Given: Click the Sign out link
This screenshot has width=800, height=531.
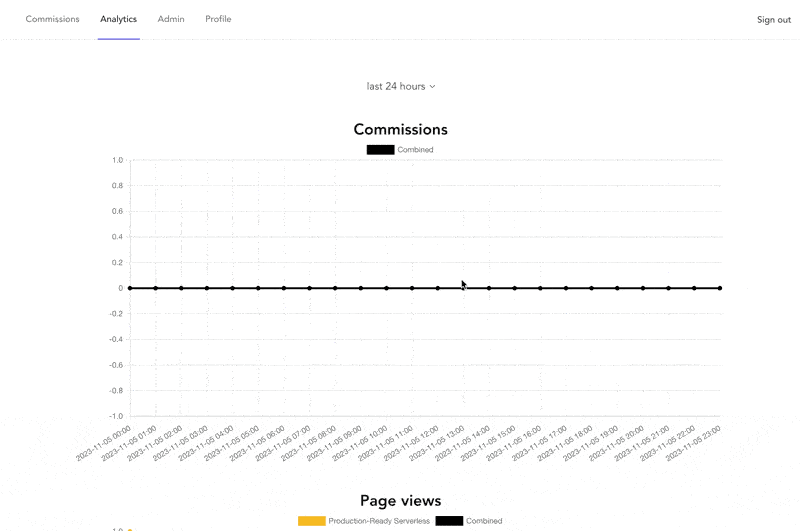Looking at the screenshot, I should (x=773, y=20).
